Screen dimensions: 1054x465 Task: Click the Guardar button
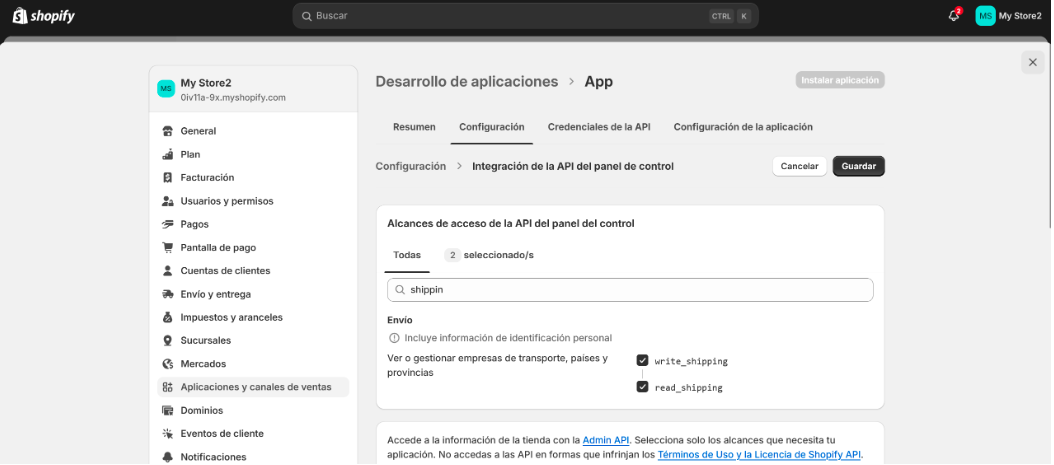point(858,166)
